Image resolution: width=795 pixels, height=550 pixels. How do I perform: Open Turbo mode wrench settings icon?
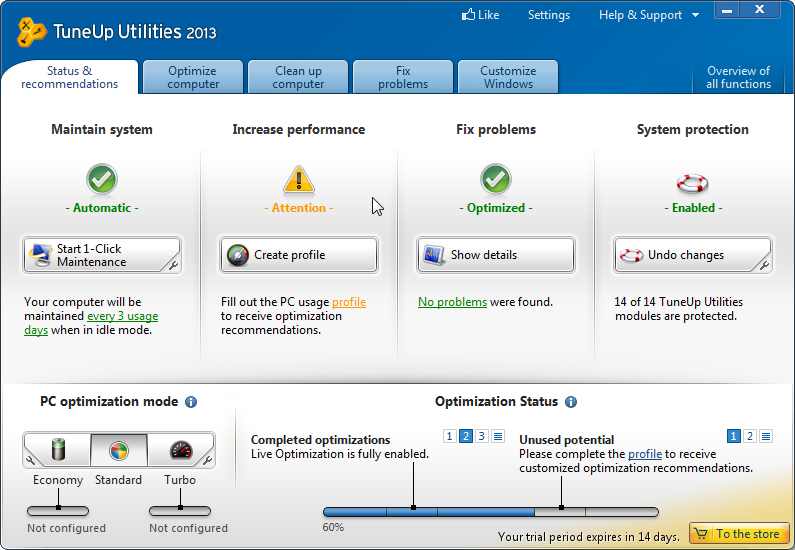coord(207,460)
